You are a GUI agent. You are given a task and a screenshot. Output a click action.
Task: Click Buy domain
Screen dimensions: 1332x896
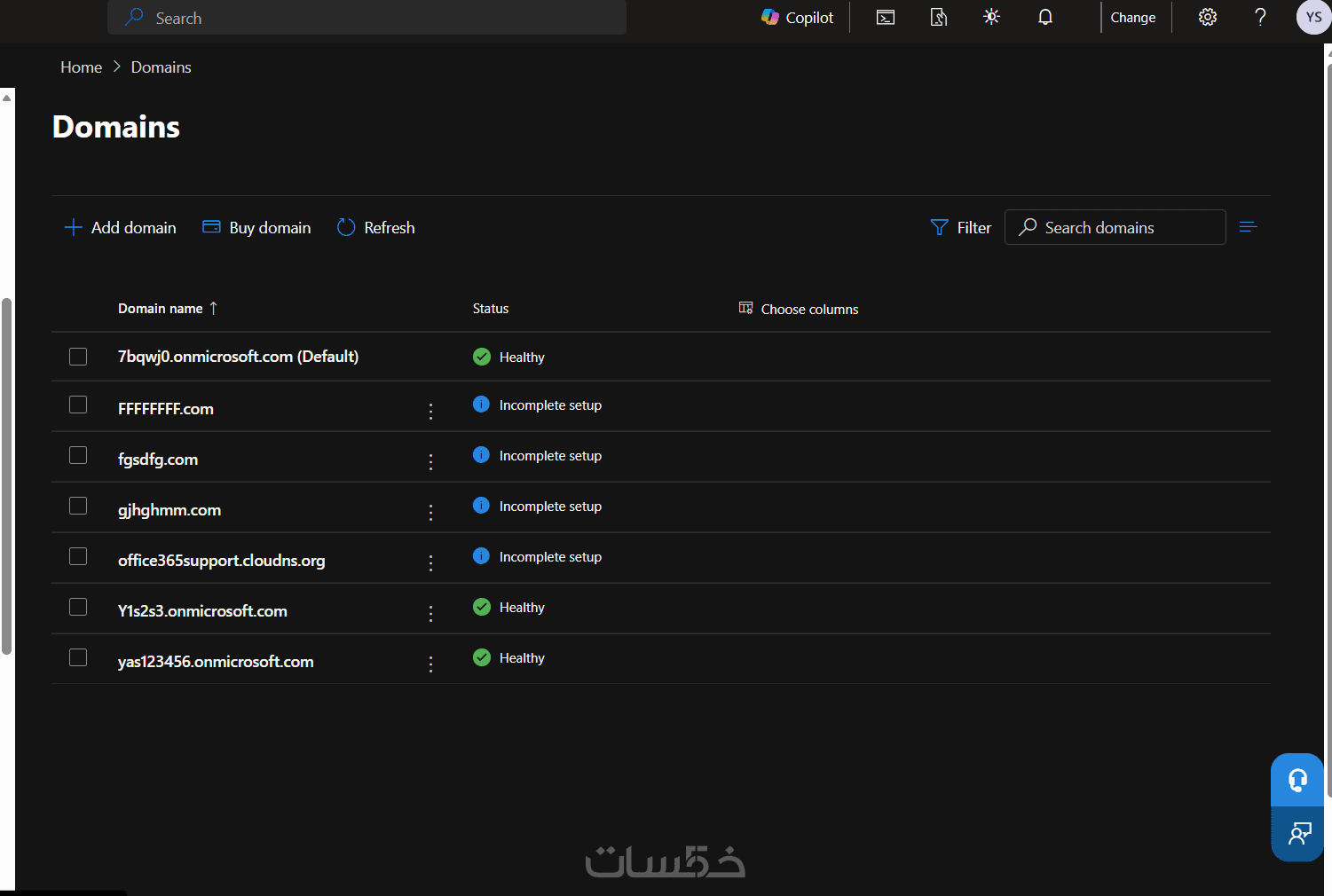pos(256,228)
